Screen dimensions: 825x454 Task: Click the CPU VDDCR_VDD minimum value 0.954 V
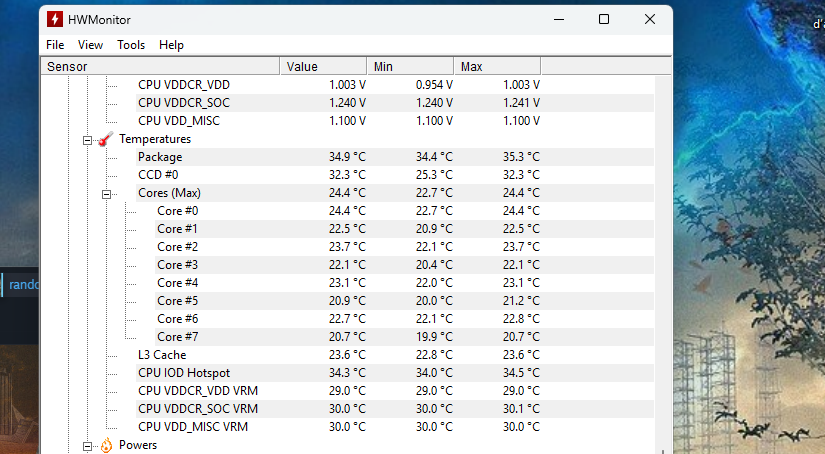[434, 85]
